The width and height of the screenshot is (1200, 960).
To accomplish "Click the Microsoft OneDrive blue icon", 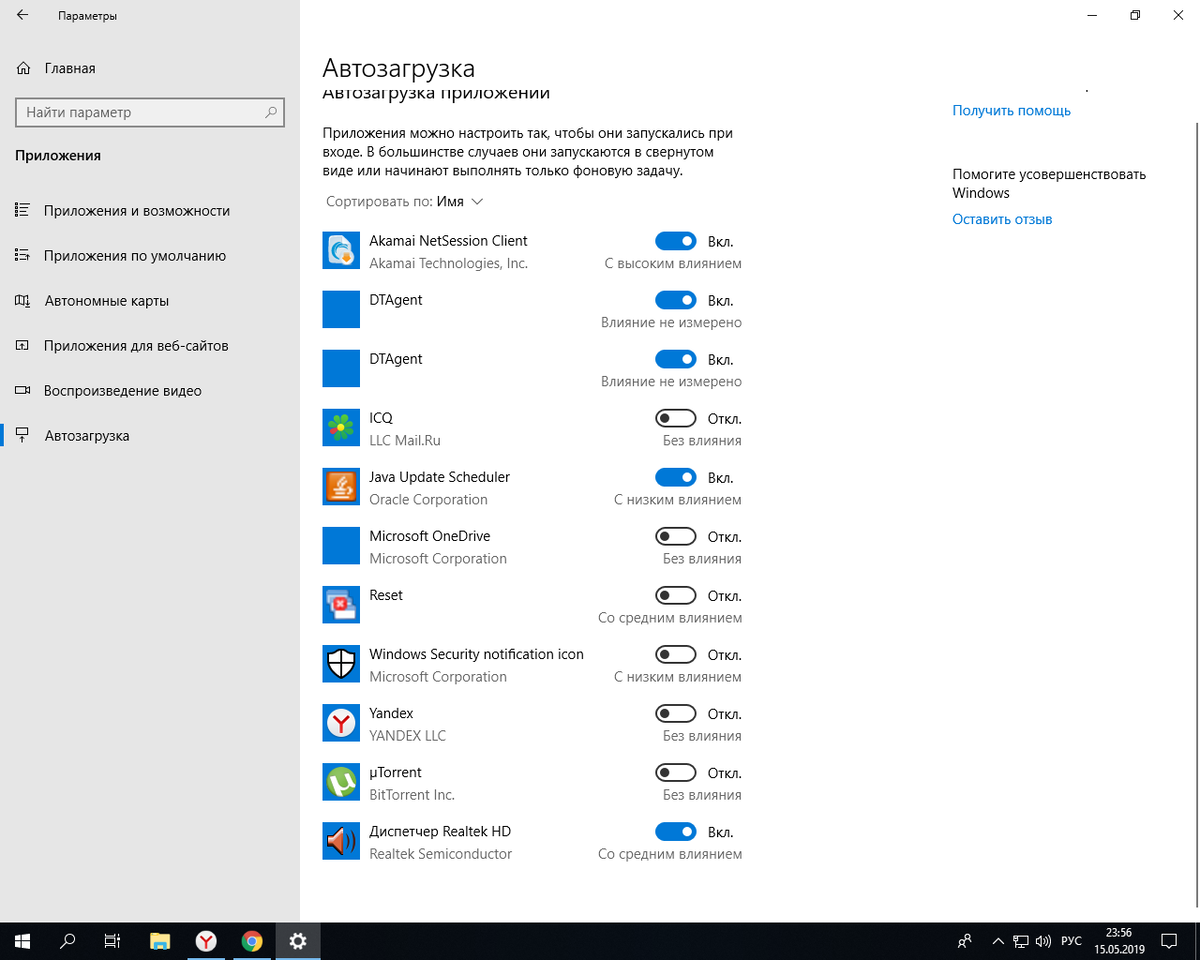I will click(x=341, y=546).
